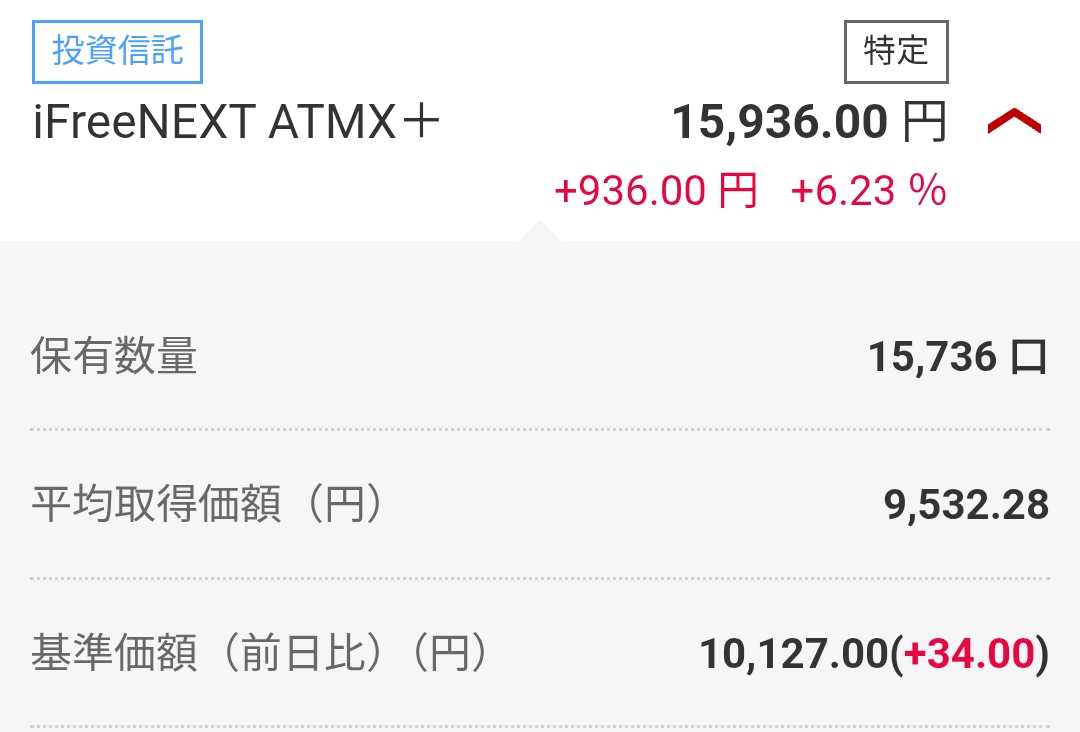Tap the 保有数量 row label

click(x=114, y=356)
